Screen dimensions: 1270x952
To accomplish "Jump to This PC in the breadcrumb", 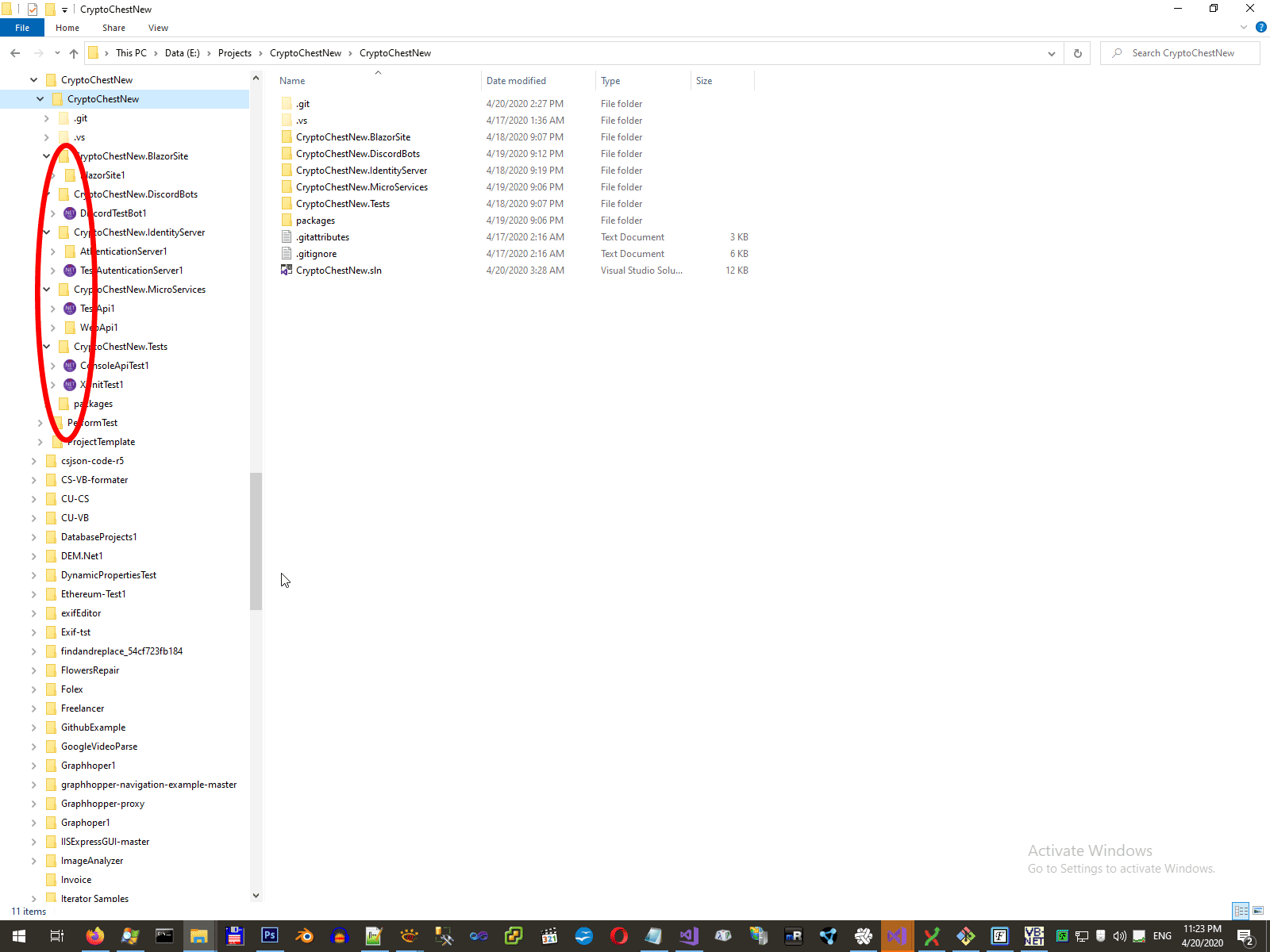I will [x=131, y=53].
